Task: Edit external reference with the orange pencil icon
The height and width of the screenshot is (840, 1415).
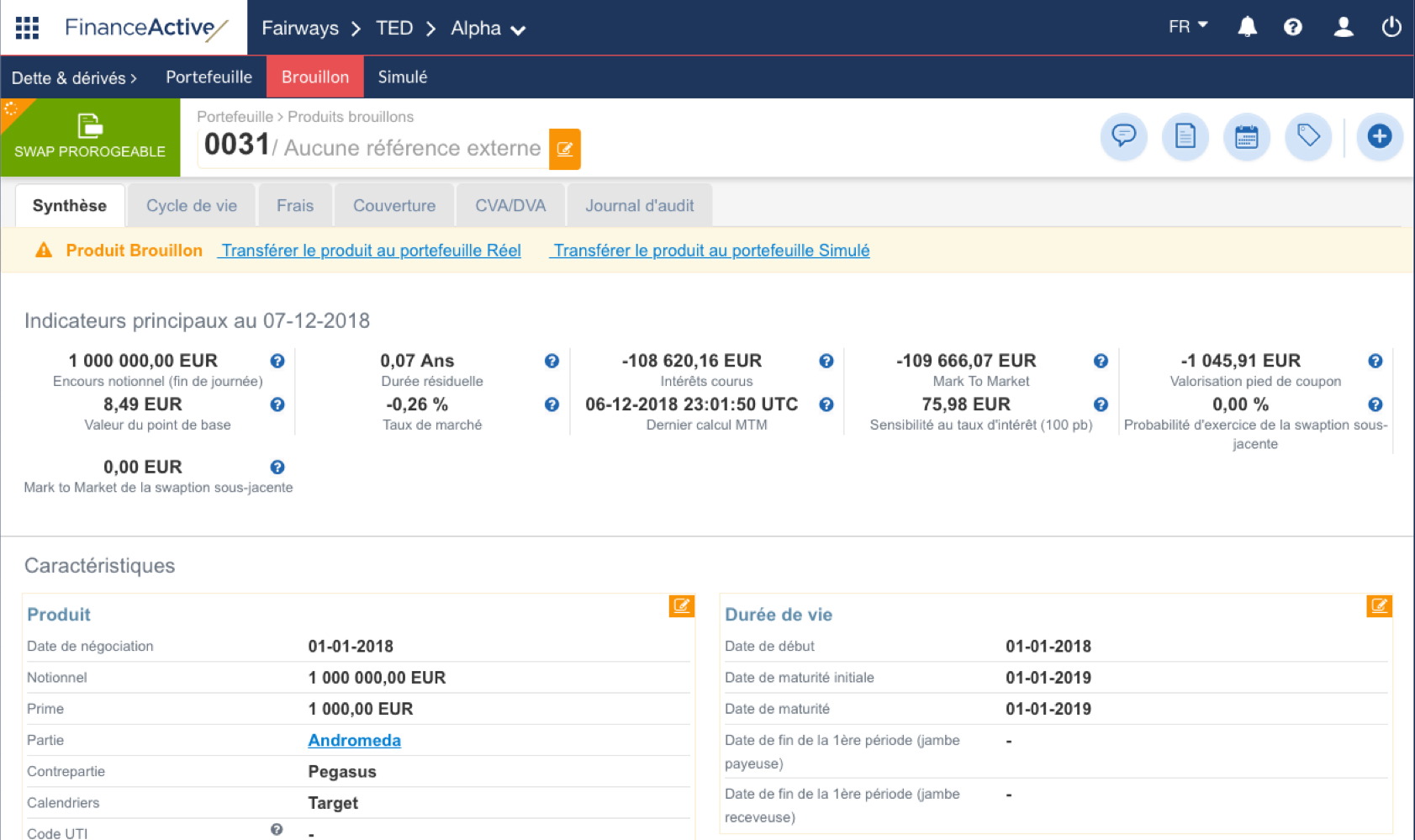Action: 565,149
